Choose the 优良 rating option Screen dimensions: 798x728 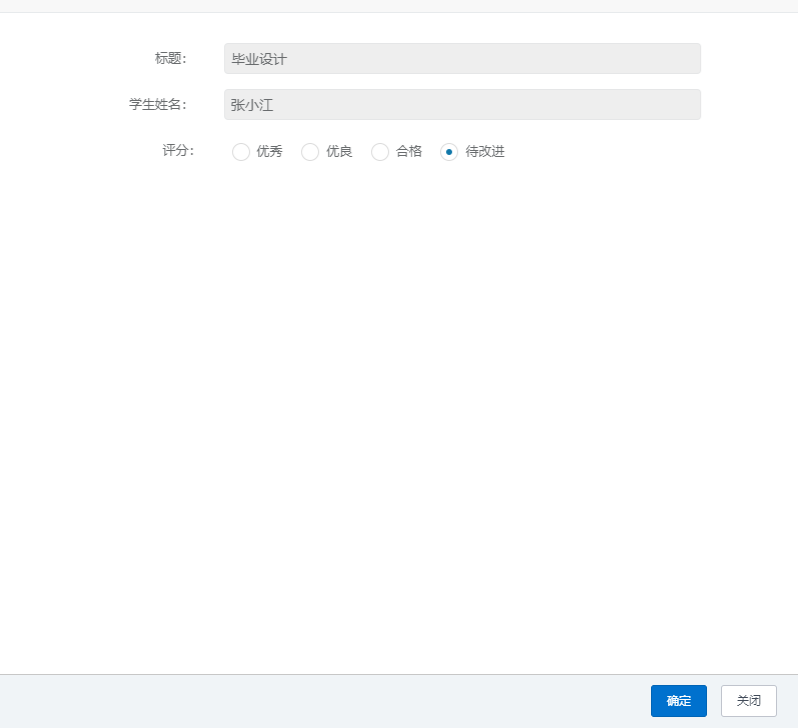310,152
